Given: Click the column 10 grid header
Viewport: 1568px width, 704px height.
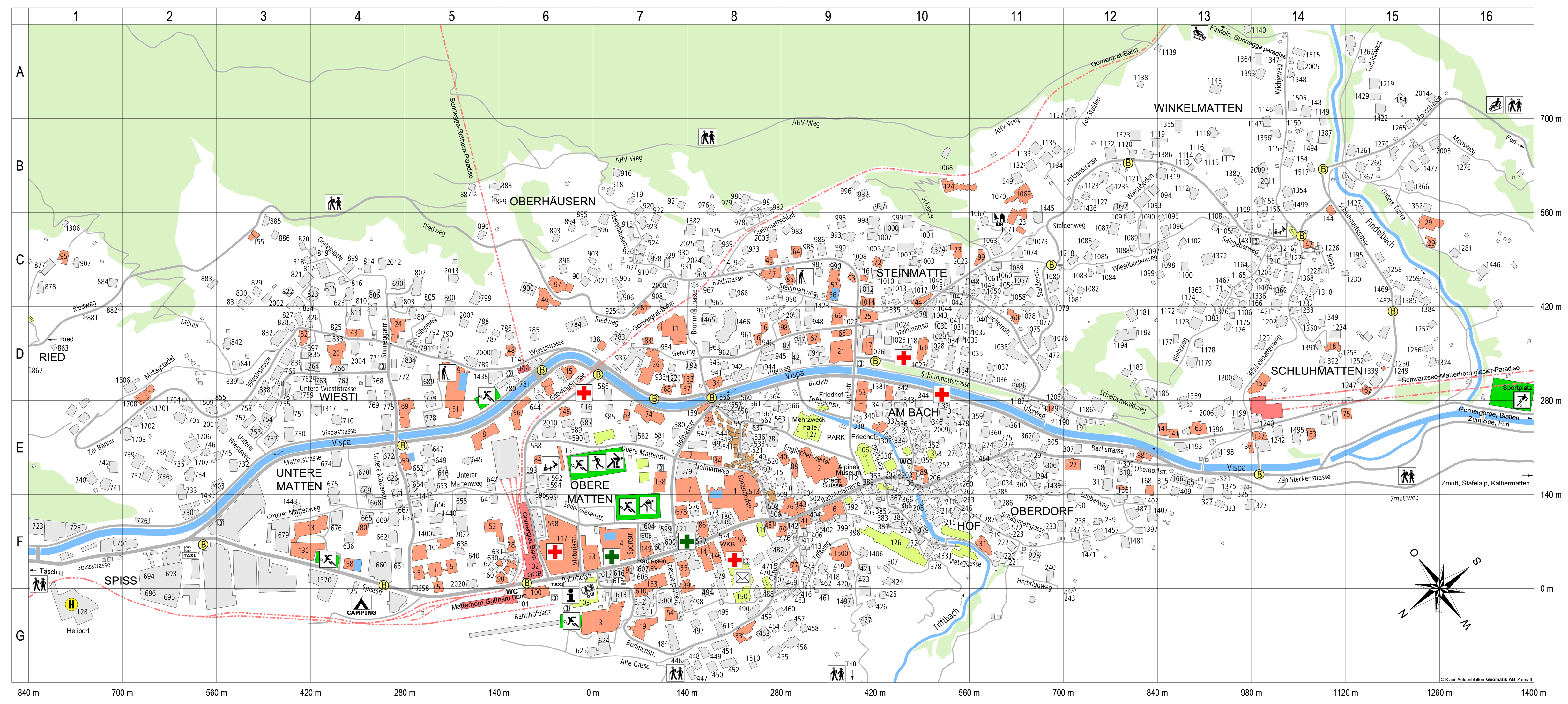Looking at the screenshot, I should click(922, 17).
